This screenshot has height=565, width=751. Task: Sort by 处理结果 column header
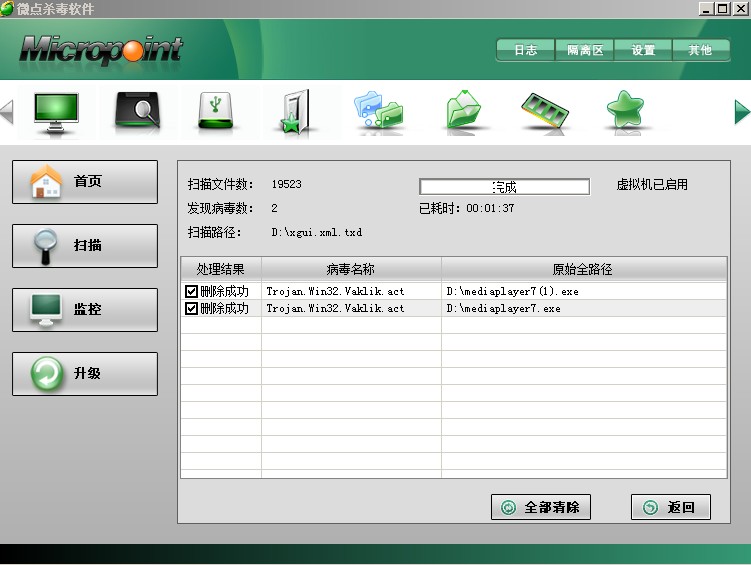221,269
